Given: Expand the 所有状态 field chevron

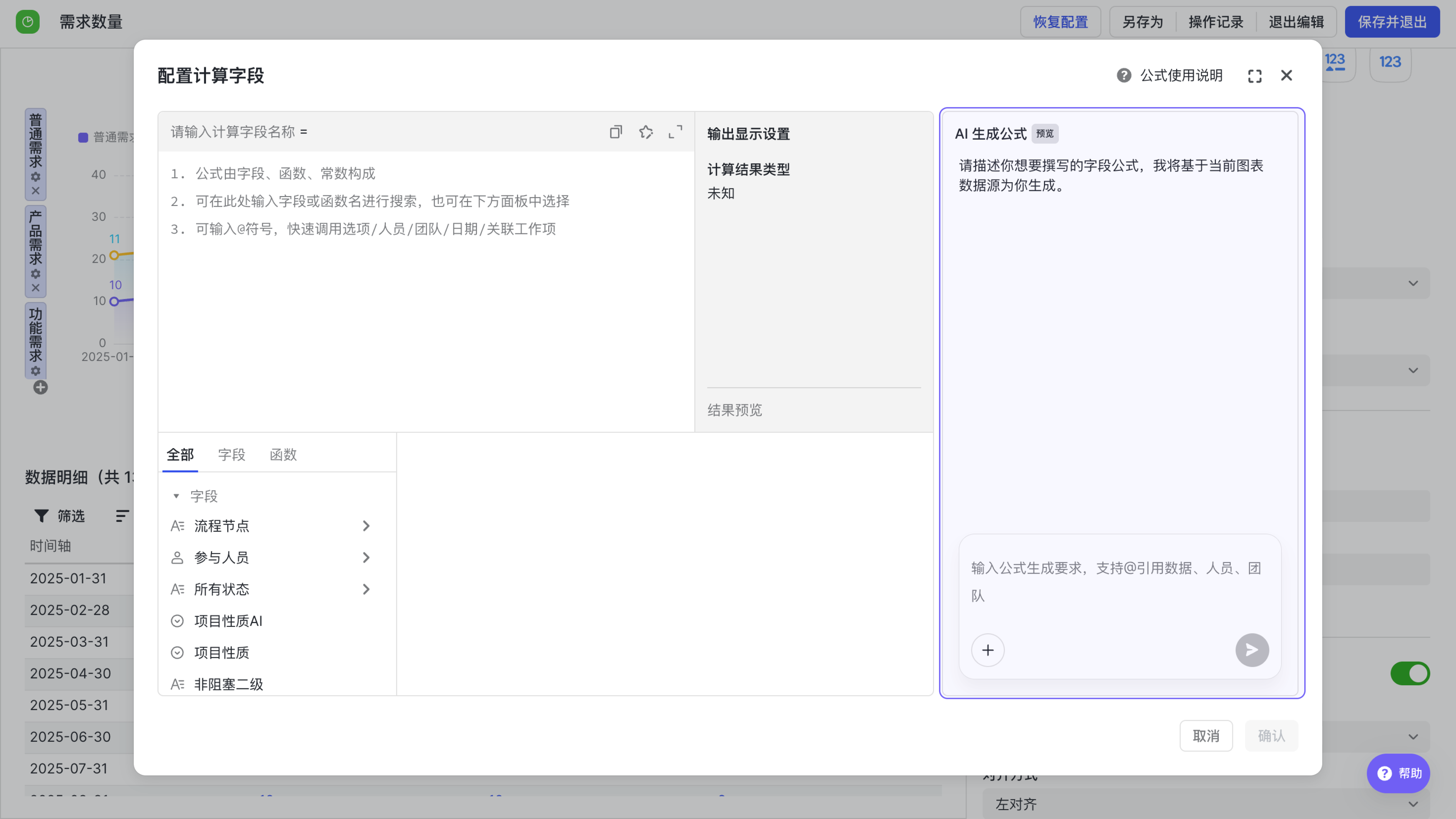Looking at the screenshot, I should [366, 590].
